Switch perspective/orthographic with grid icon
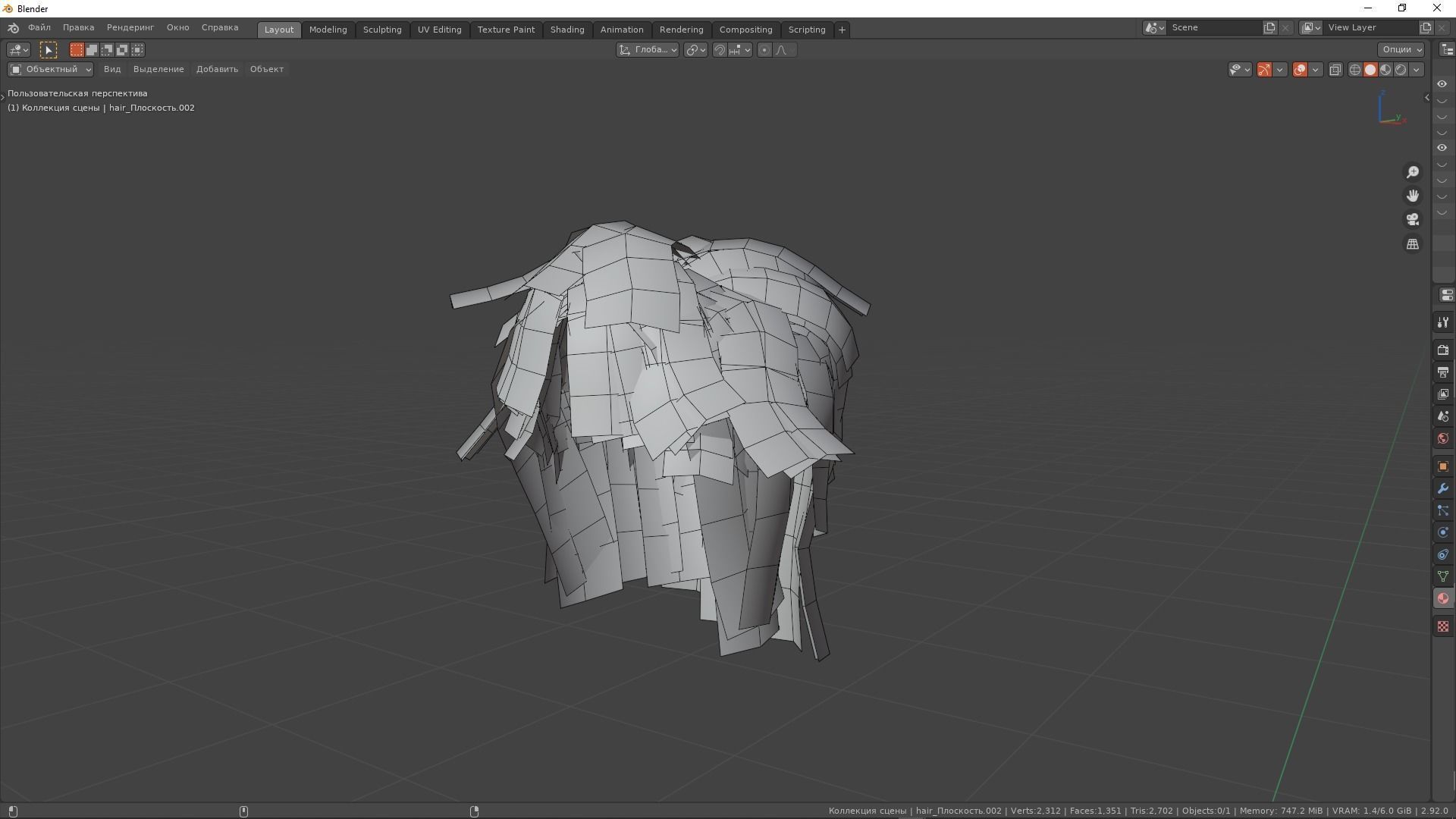Image resolution: width=1456 pixels, height=819 pixels. (1412, 244)
